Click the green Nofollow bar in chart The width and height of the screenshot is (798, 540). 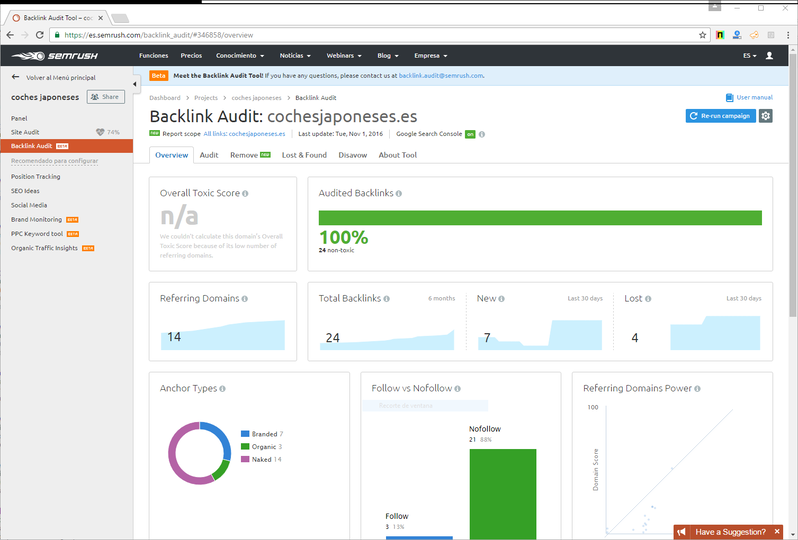503,494
